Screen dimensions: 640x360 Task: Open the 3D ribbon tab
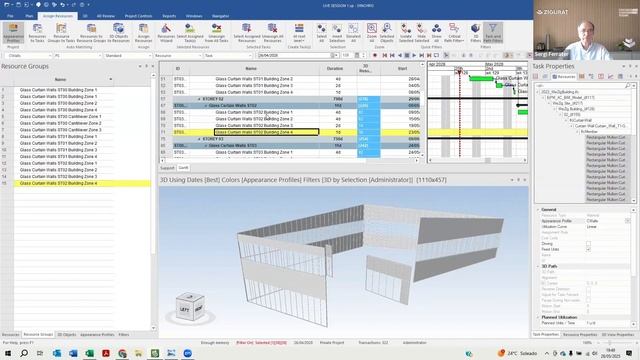[x=85, y=16]
